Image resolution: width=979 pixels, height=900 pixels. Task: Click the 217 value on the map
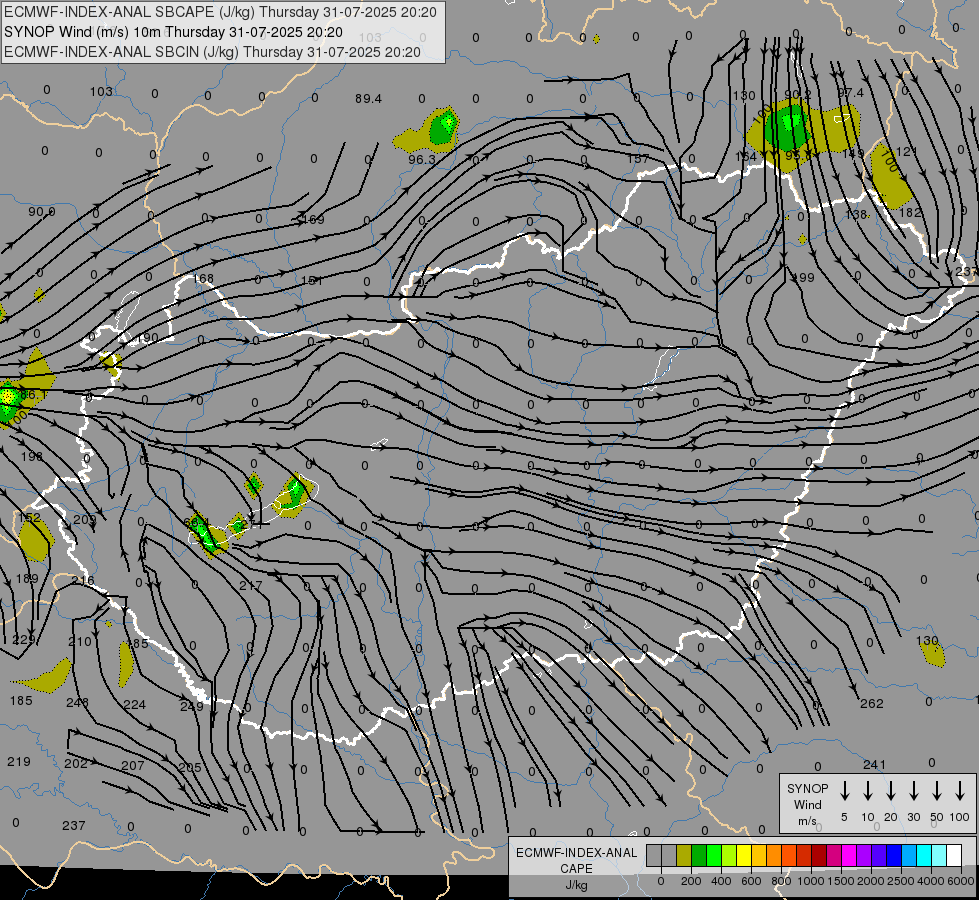click(250, 586)
